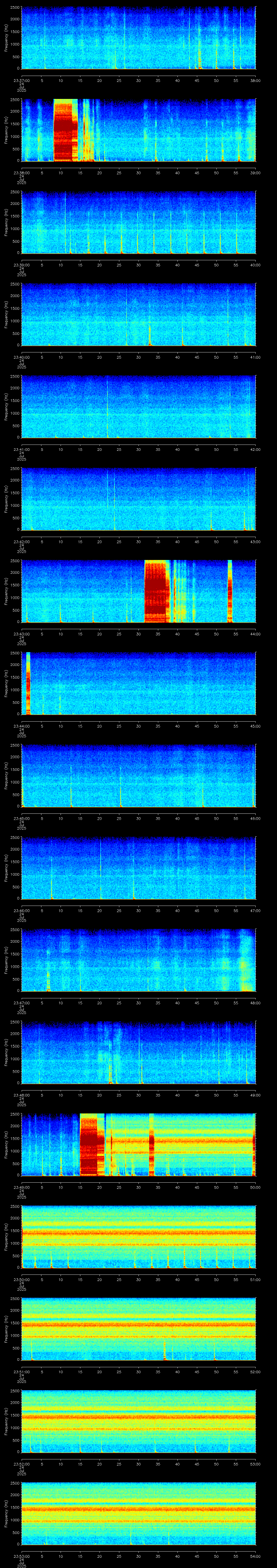Click the '23:37:00' start time label
The image size is (277, 1568).
click(21, 80)
